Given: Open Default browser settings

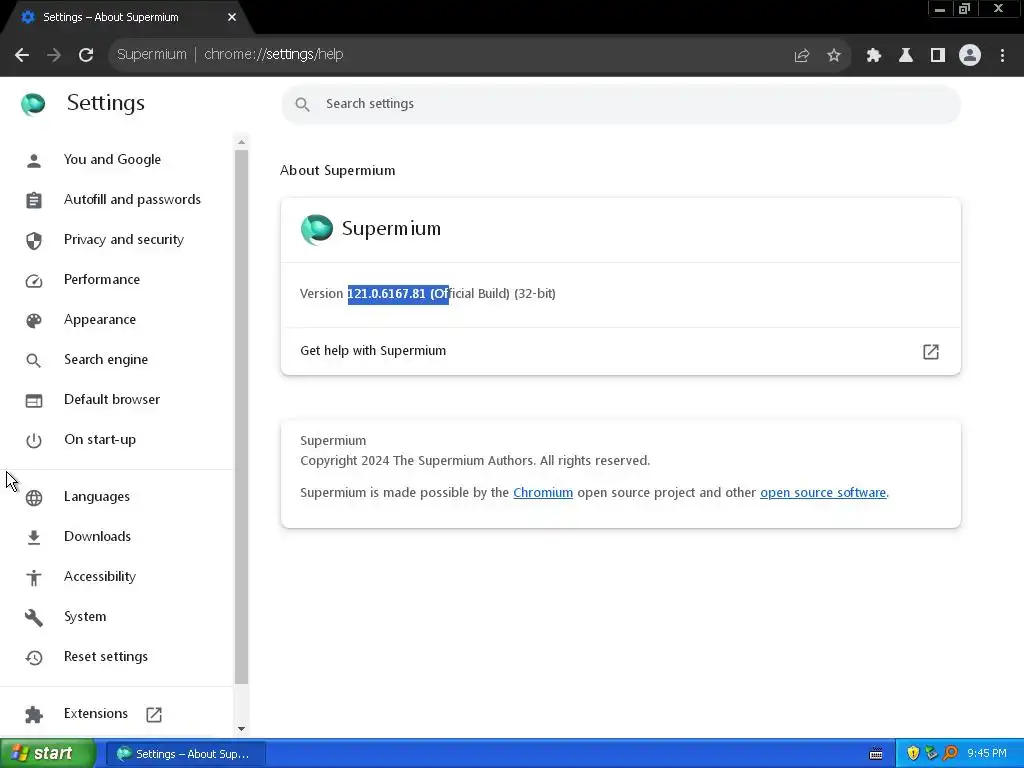Looking at the screenshot, I should (112, 399).
